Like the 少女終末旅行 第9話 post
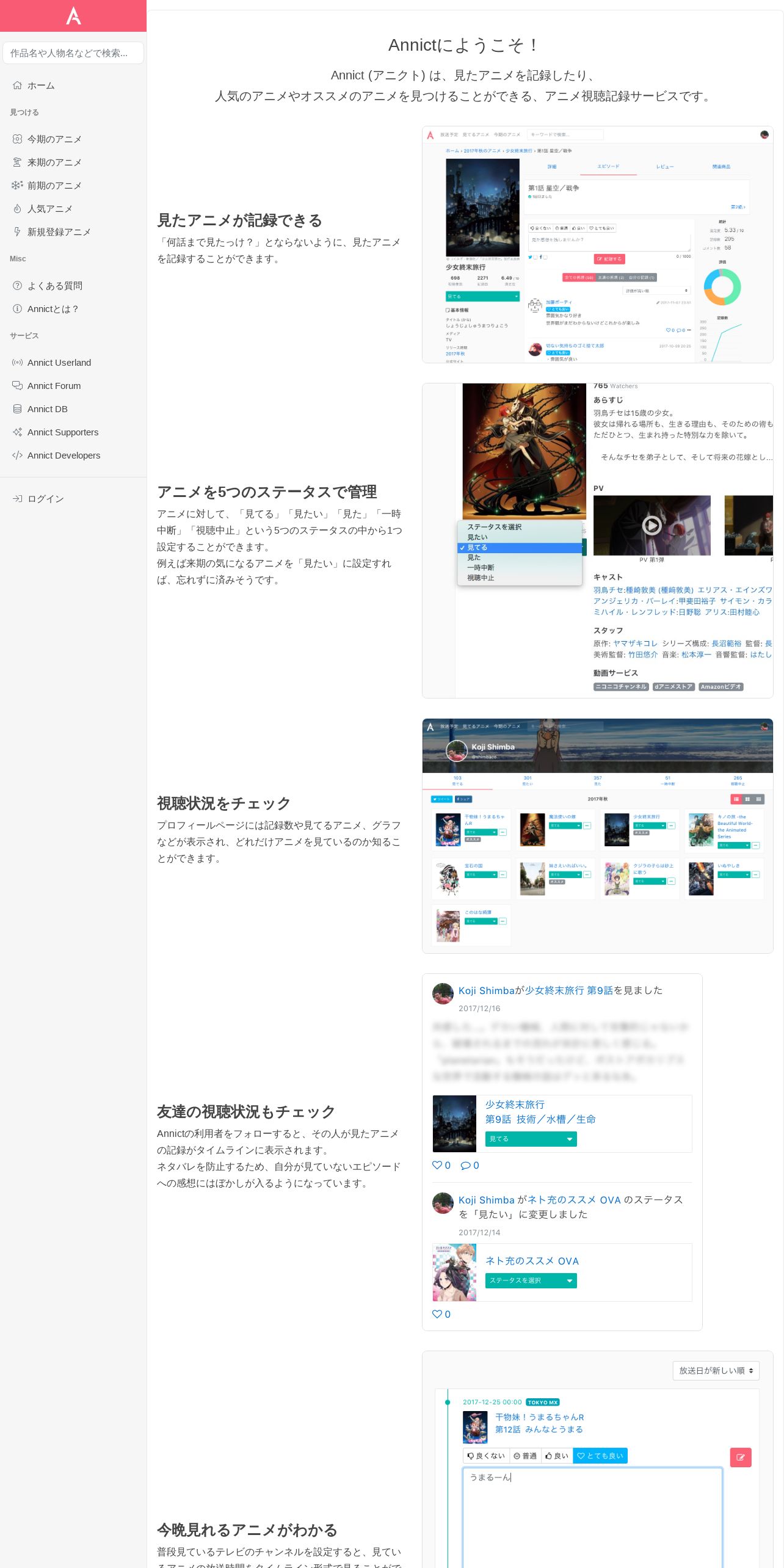 click(441, 1166)
